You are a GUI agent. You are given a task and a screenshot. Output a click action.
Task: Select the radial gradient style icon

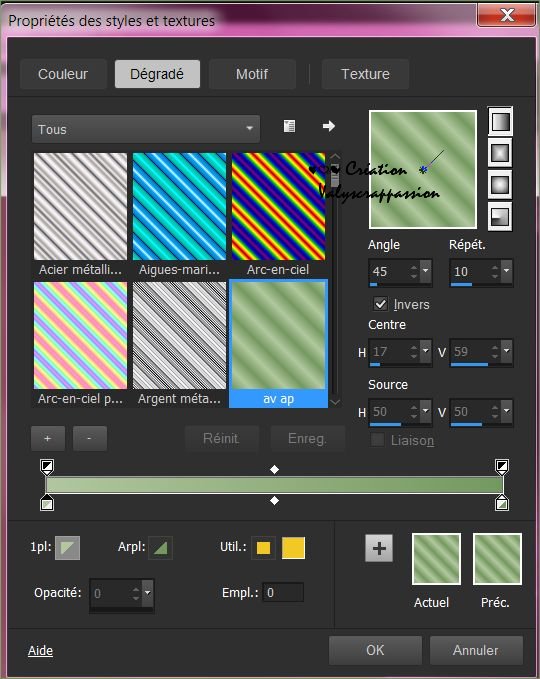(500, 216)
